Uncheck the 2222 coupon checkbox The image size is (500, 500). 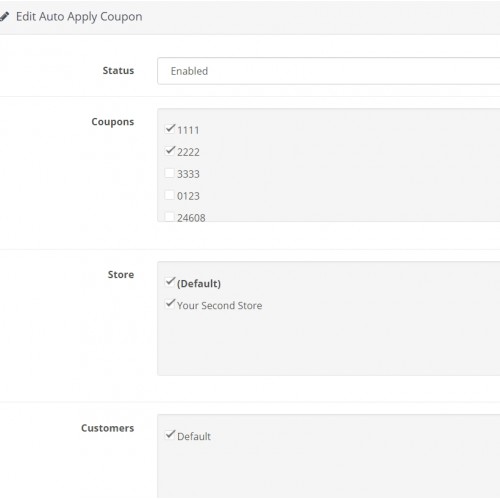(170, 151)
